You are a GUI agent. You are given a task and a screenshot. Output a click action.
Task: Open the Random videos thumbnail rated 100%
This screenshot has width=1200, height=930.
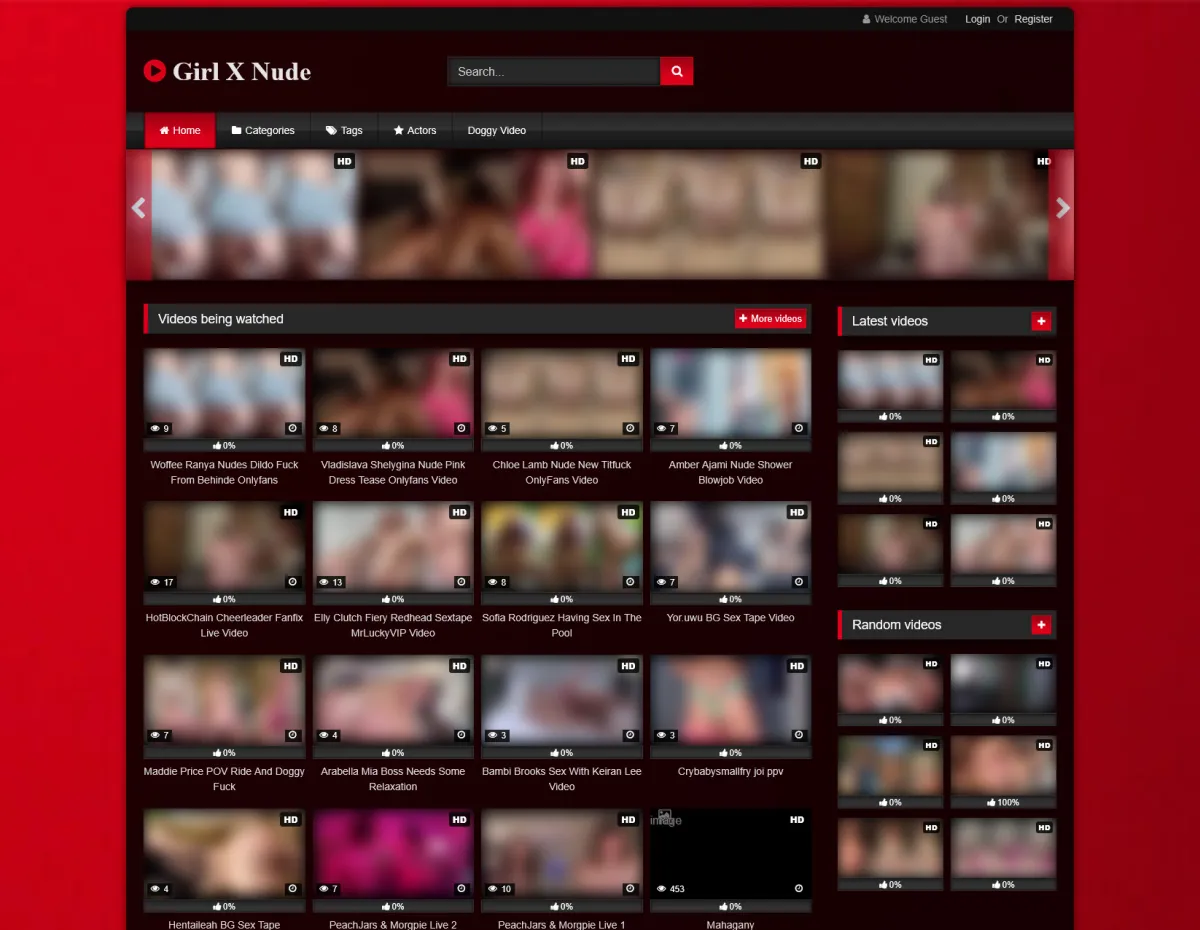1003,765
